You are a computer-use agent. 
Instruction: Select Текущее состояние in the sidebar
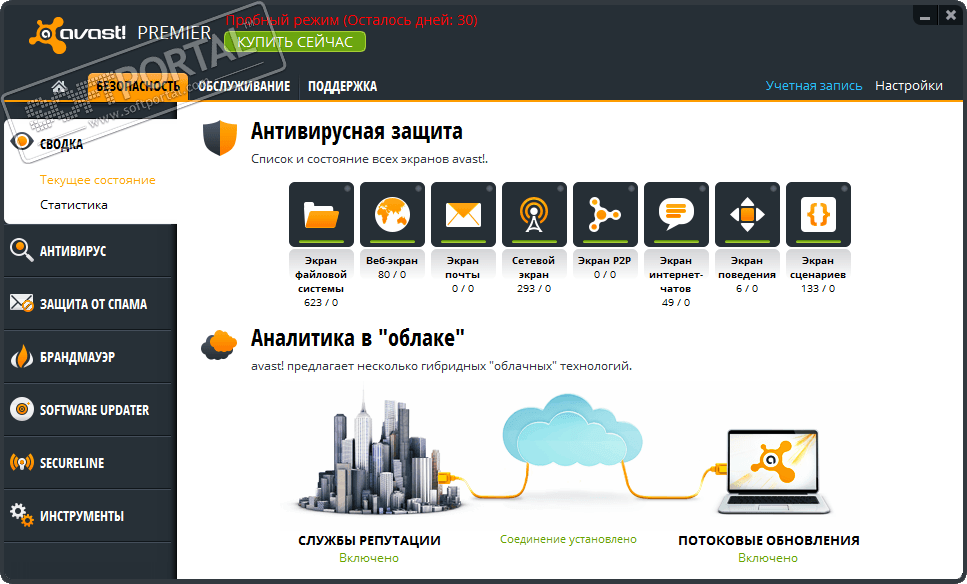[x=97, y=180]
